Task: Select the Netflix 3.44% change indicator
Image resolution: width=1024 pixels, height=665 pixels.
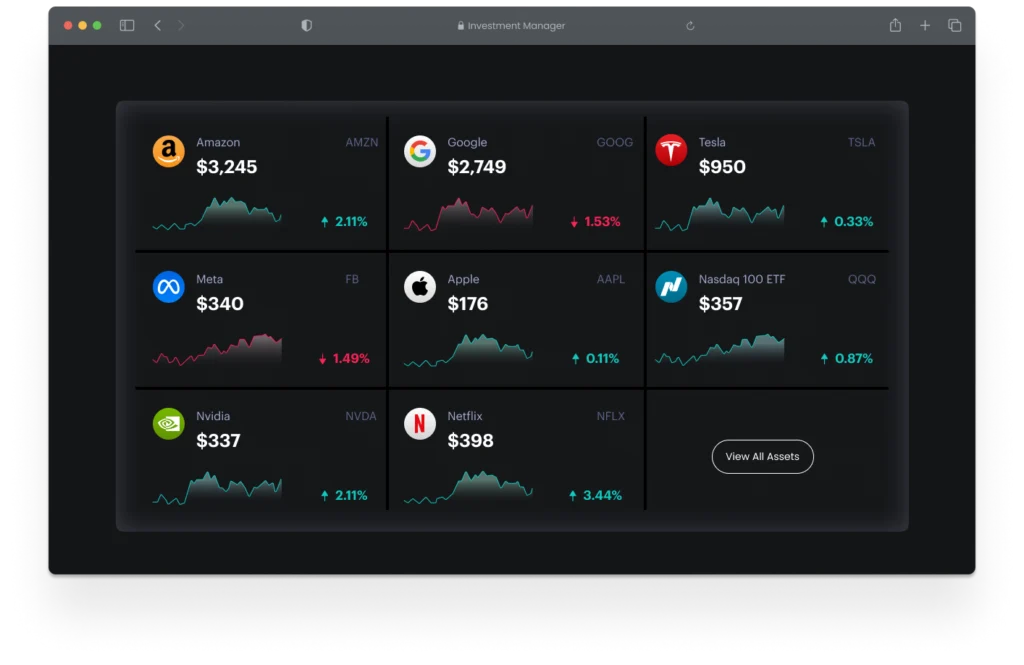Action: point(595,495)
